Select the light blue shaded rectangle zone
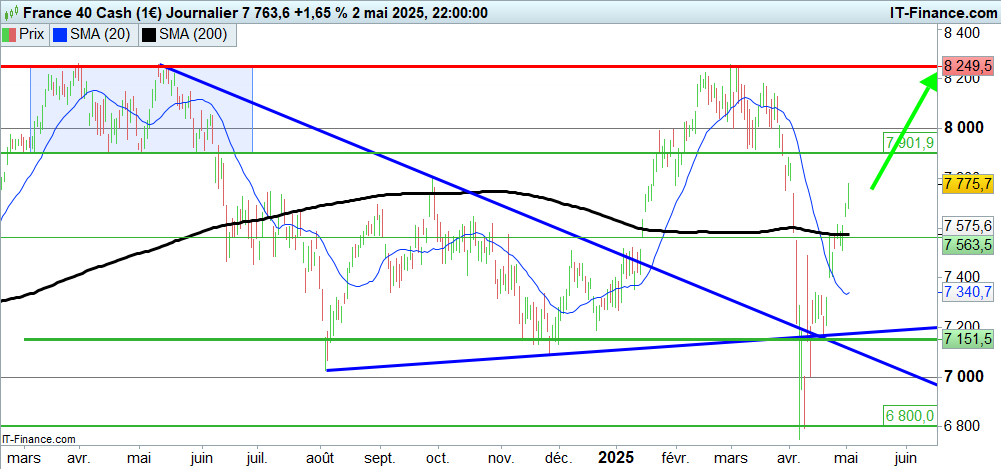 (x=140, y=109)
